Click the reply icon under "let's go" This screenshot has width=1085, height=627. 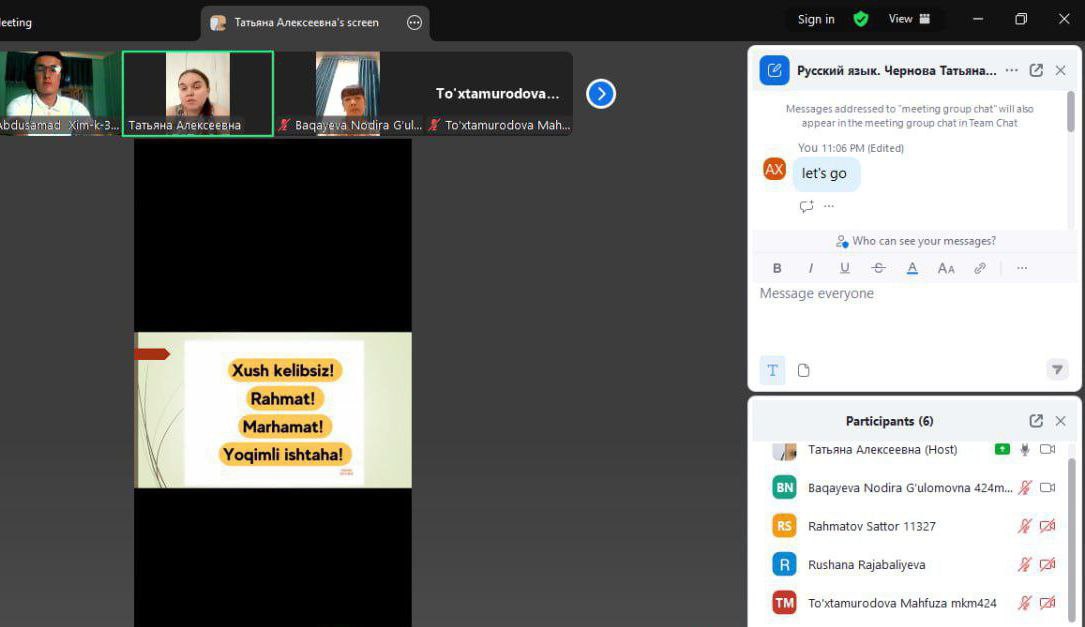click(806, 206)
